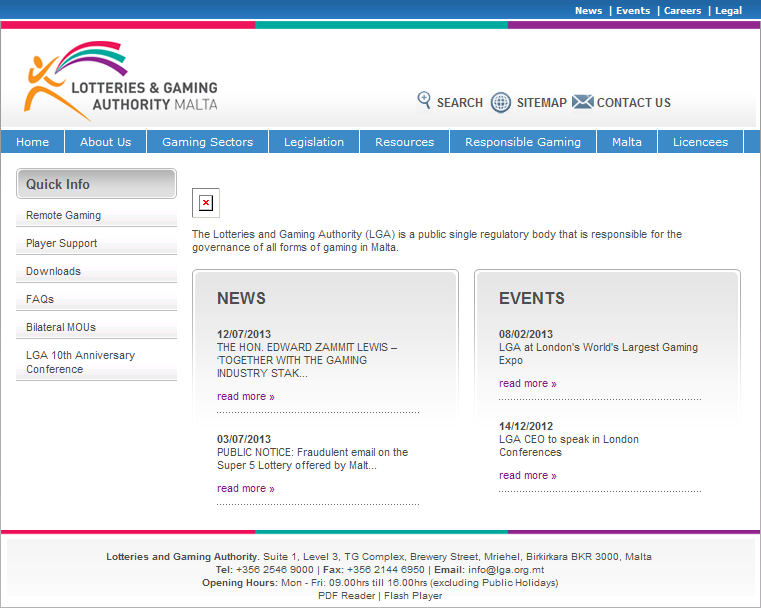The image size is (761, 608).
Task: Click the NEWS section heading
Action: pyautogui.click(x=241, y=298)
